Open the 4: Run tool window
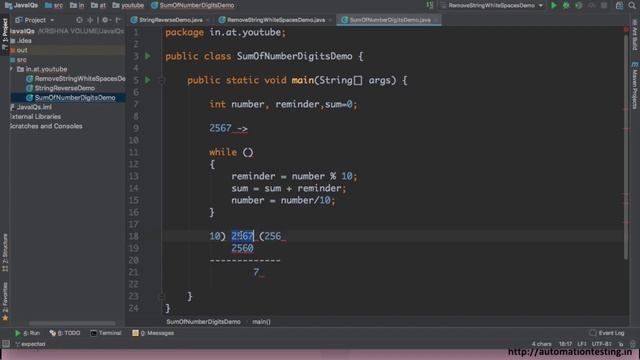 coord(27,333)
